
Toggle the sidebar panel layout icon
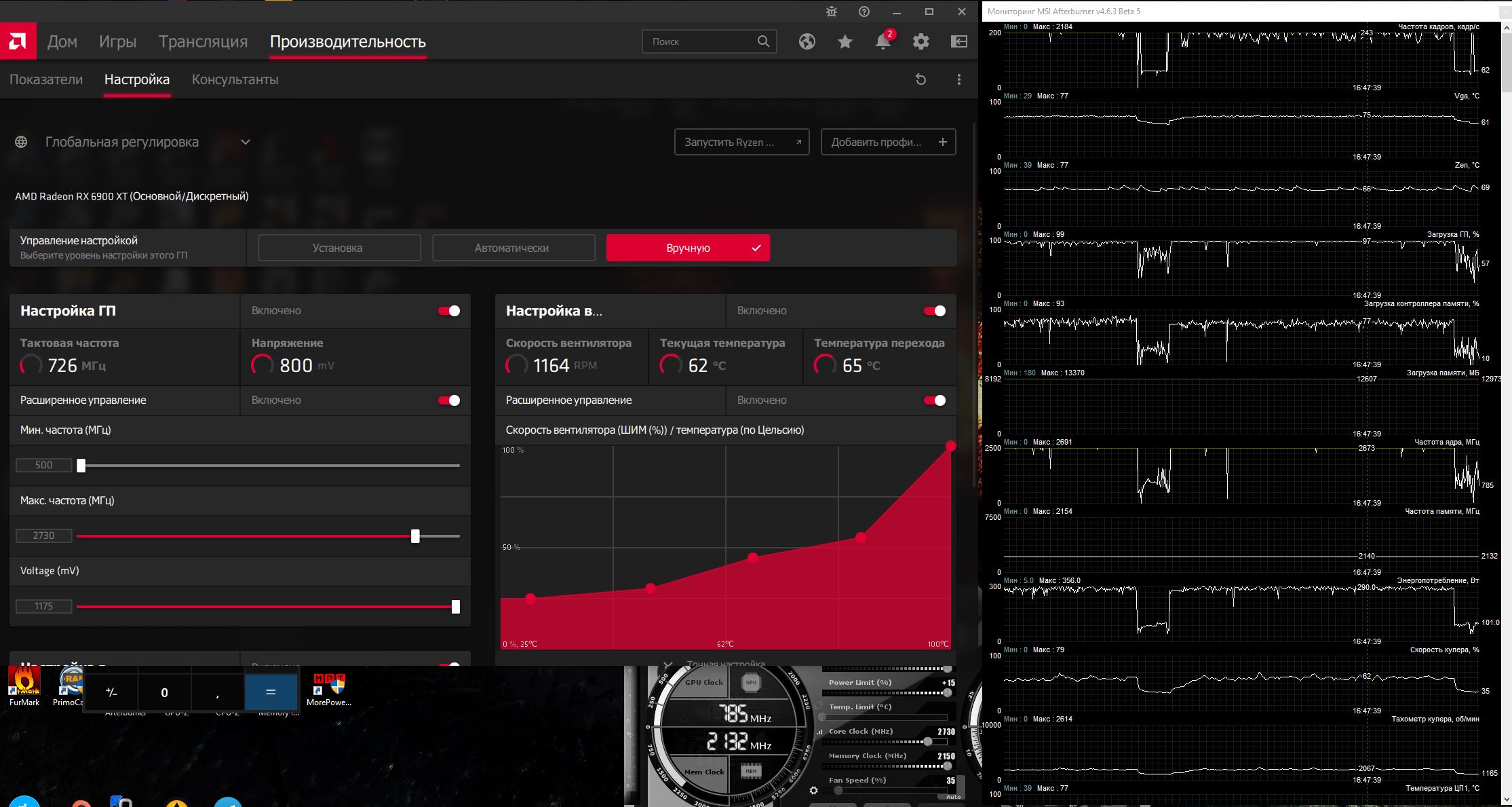click(958, 41)
